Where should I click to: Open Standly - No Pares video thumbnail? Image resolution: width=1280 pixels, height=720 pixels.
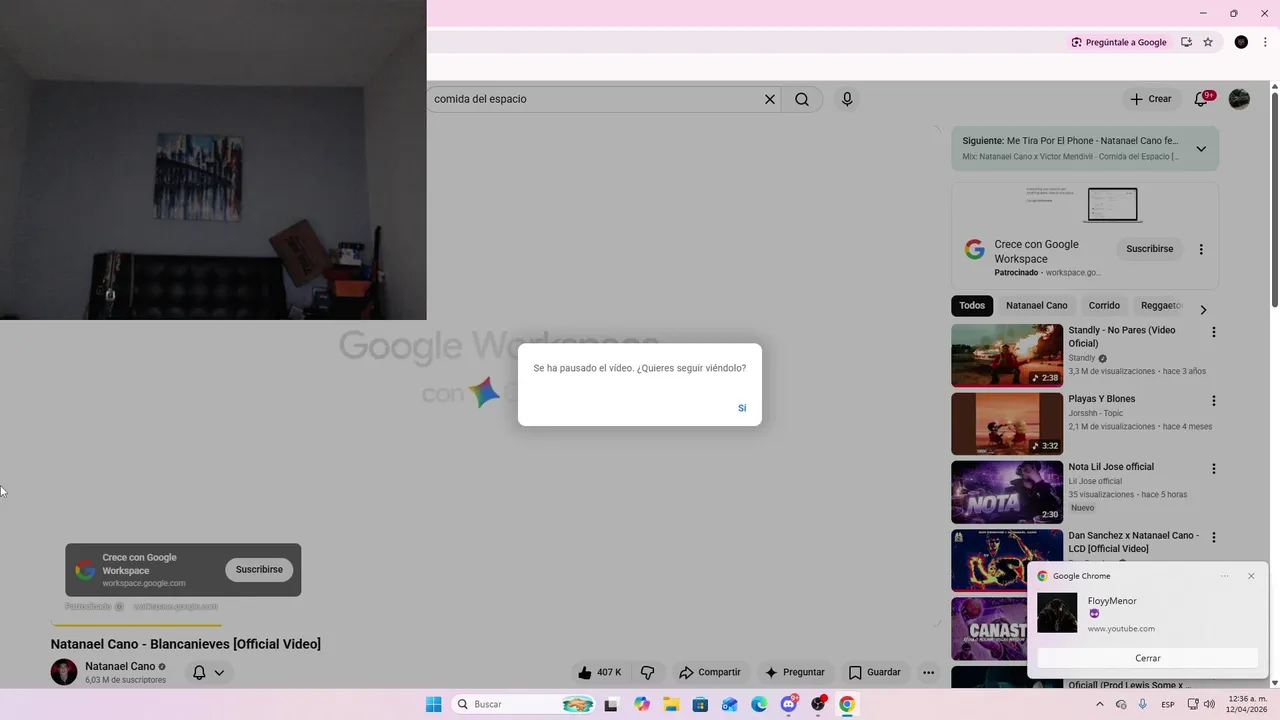point(1007,355)
